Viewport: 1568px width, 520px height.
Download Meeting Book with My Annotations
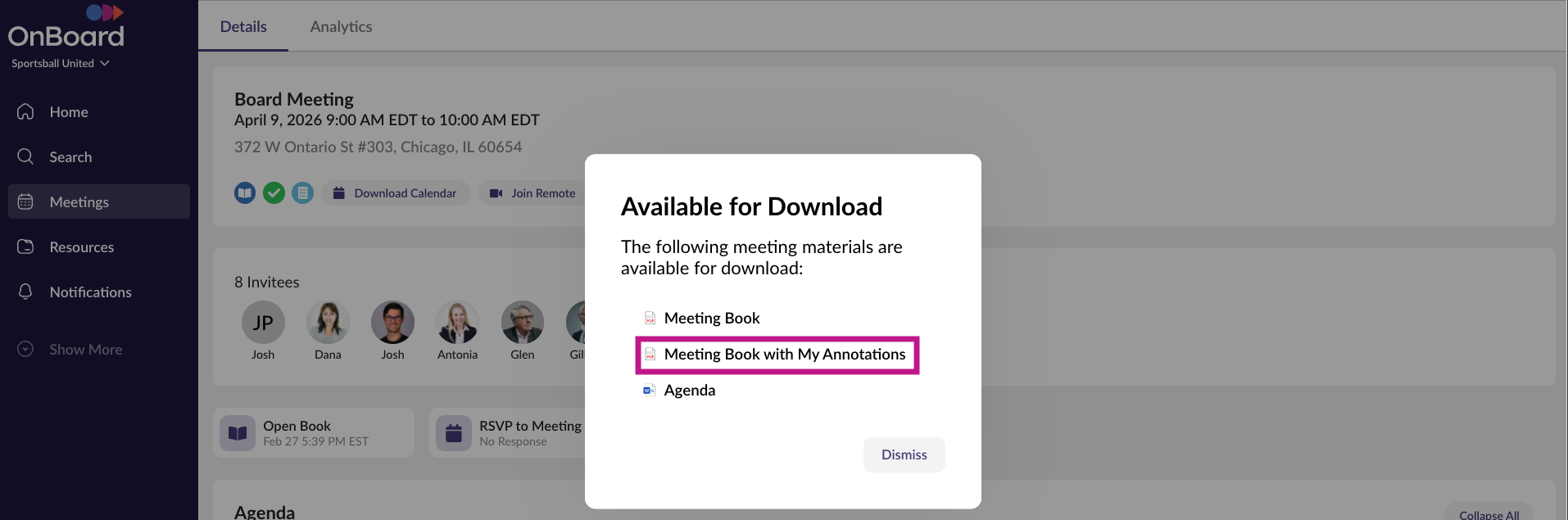point(784,355)
